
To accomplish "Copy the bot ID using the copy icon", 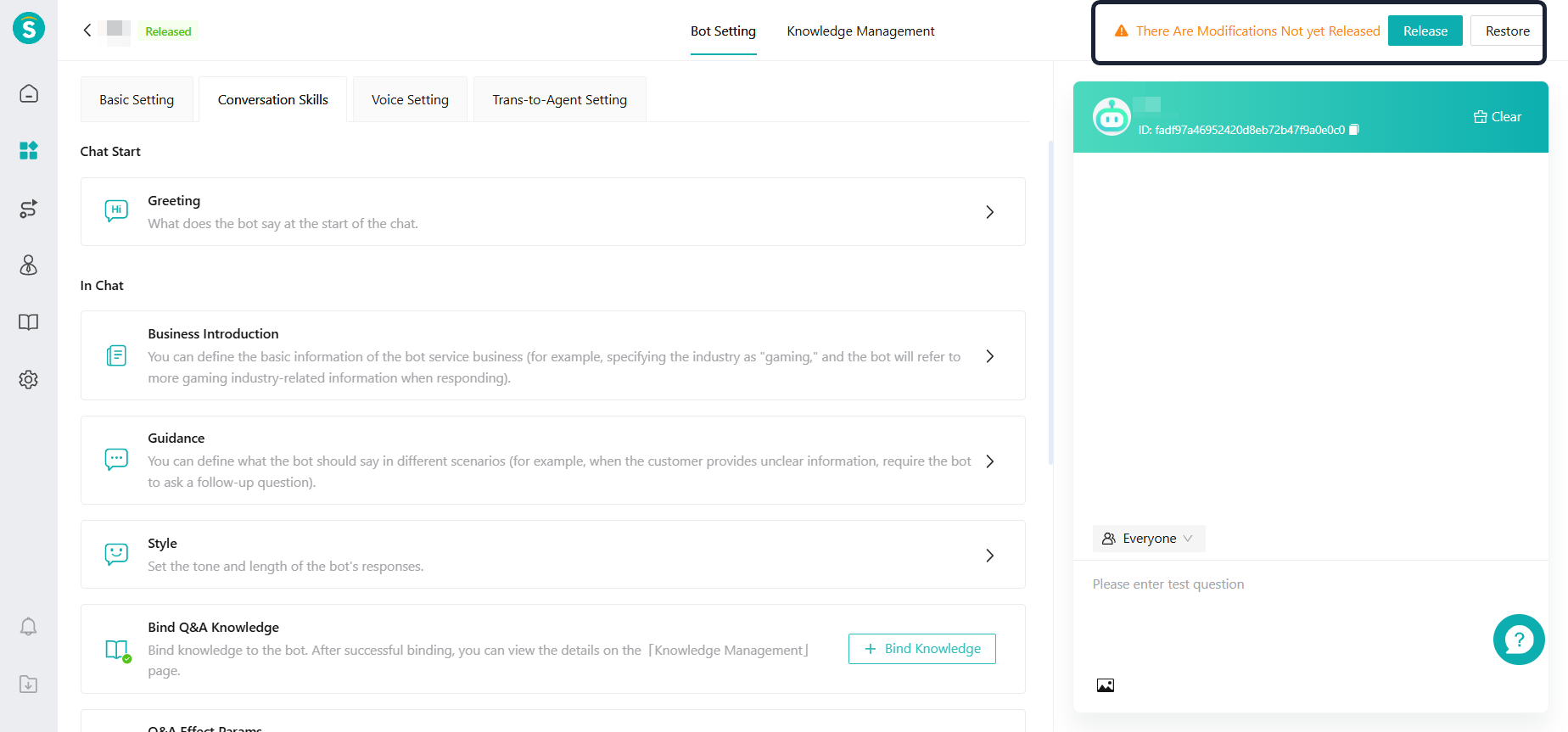I will [x=1354, y=130].
